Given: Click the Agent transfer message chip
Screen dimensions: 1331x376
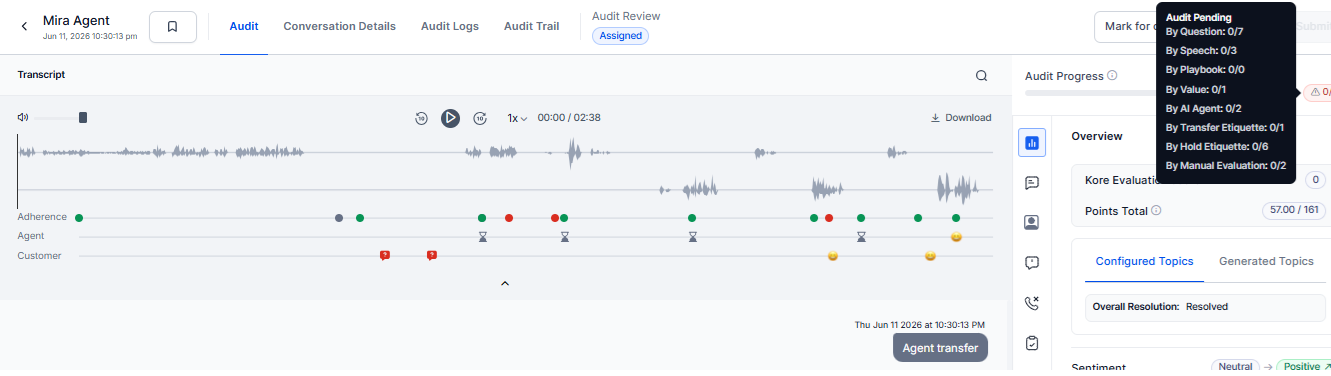Looking at the screenshot, I should pos(940,348).
